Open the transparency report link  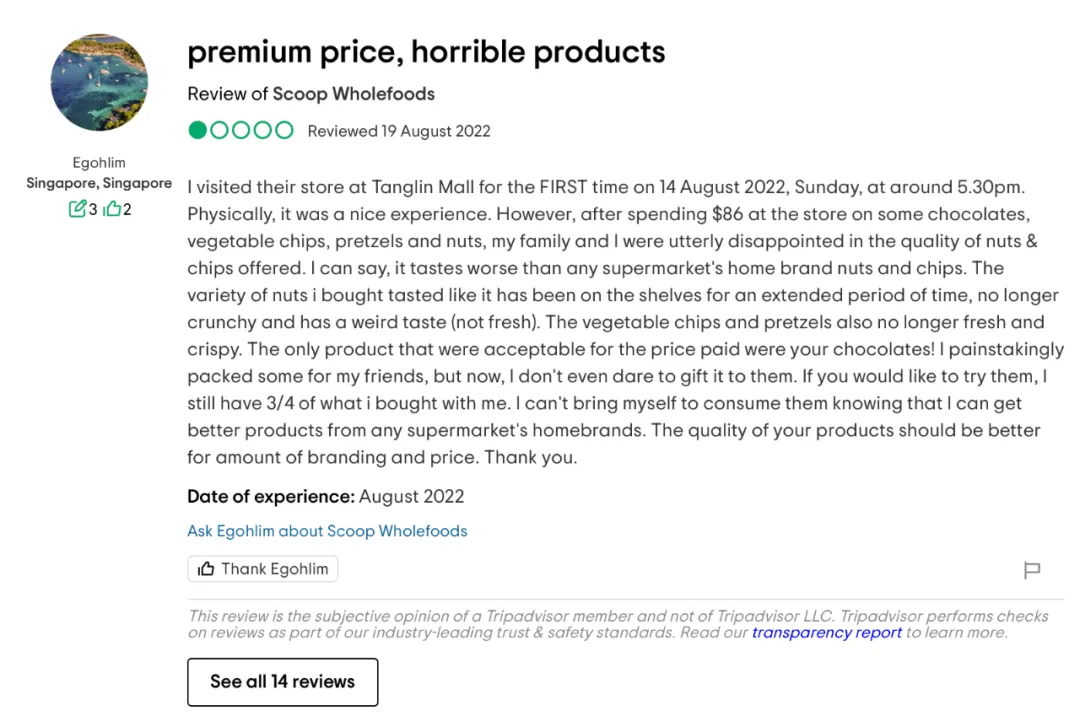(827, 632)
